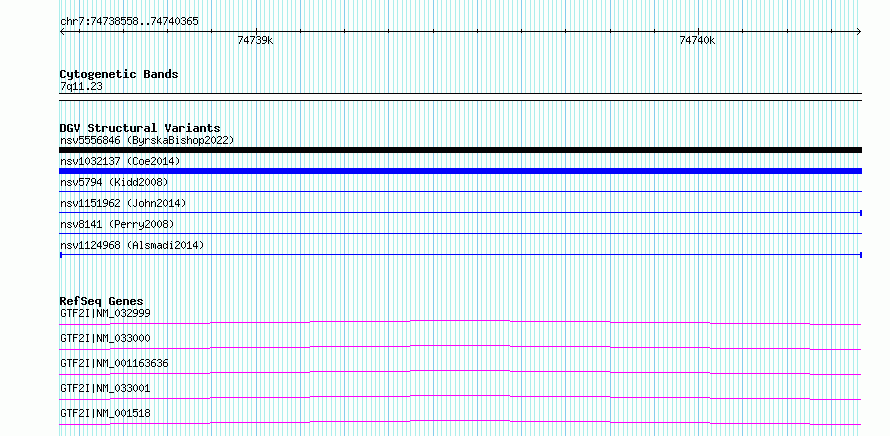Select the DGV Structural Variants track title
The image size is (890, 436).
coord(140,128)
